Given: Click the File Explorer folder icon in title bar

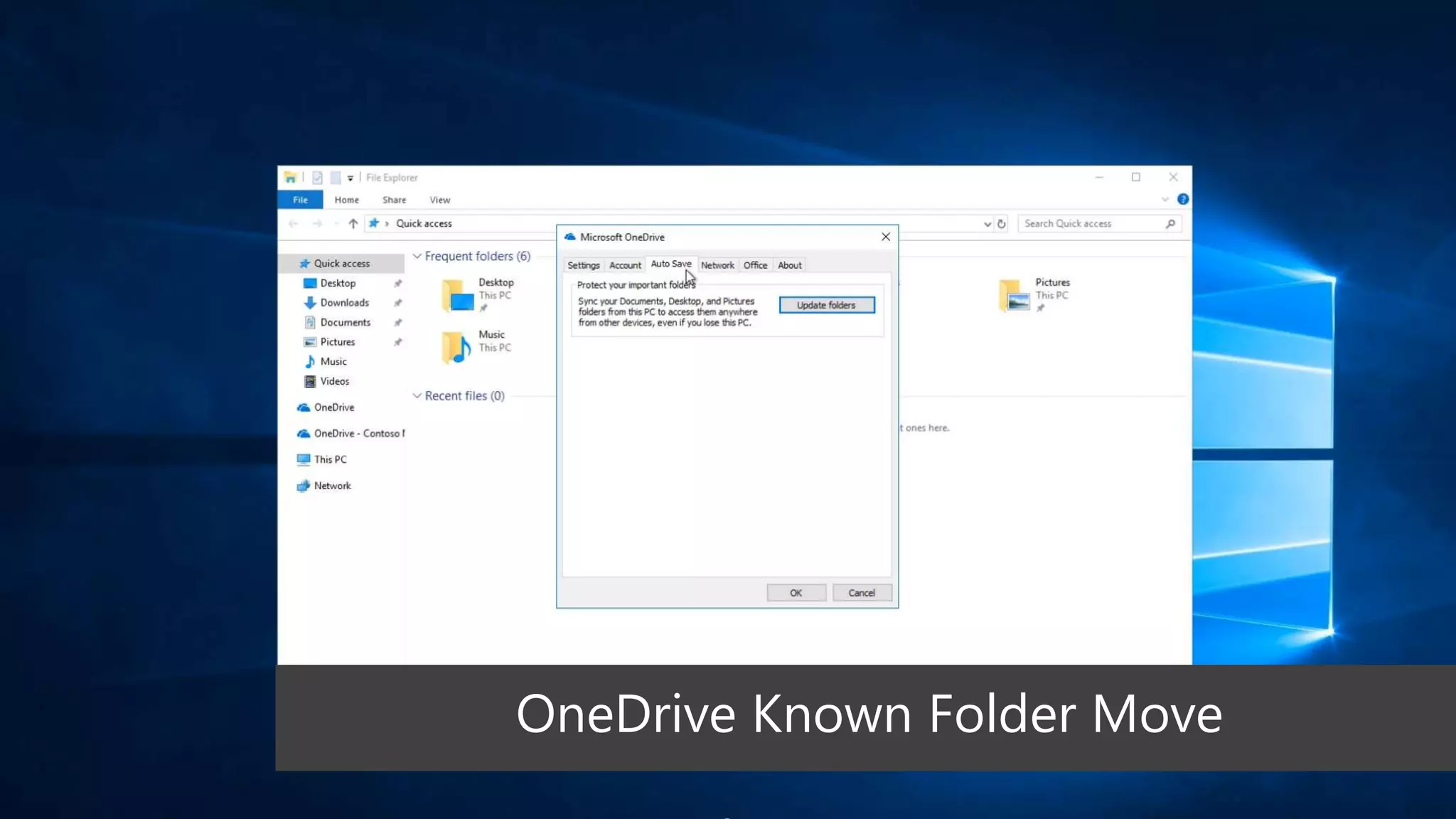Looking at the screenshot, I should coord(291,178).
